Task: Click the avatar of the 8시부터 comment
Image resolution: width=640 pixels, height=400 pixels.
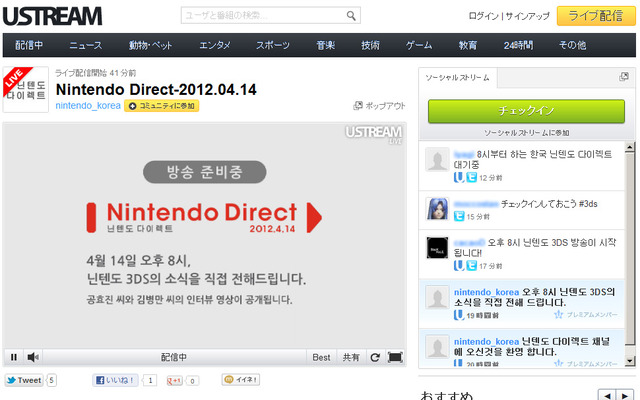Action: [x=437, y=159]
